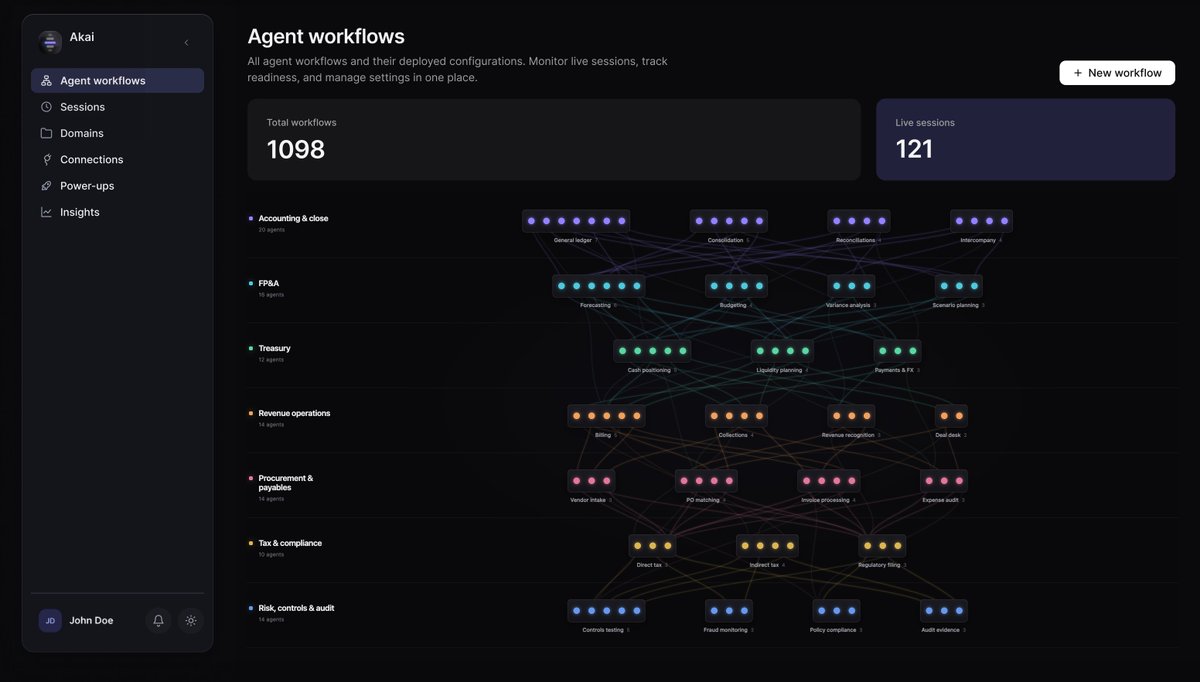Select the Intercompany agent node
This screenshot has height=682, width=1200.
(981, 221)
